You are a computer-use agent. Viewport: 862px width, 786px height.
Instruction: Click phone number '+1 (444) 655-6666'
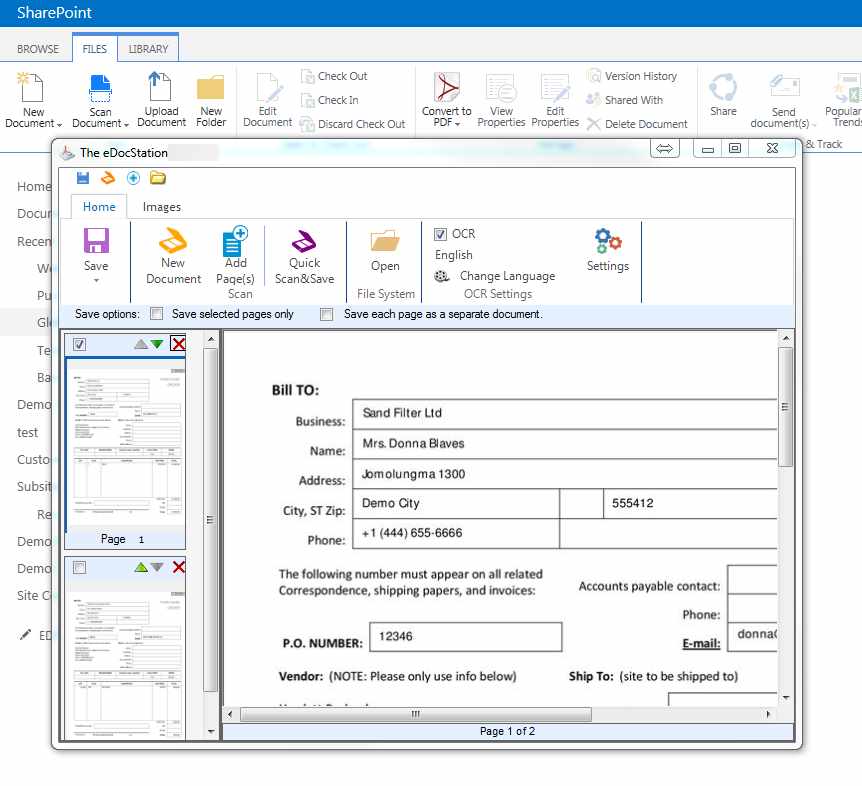(x=412, y=533)
